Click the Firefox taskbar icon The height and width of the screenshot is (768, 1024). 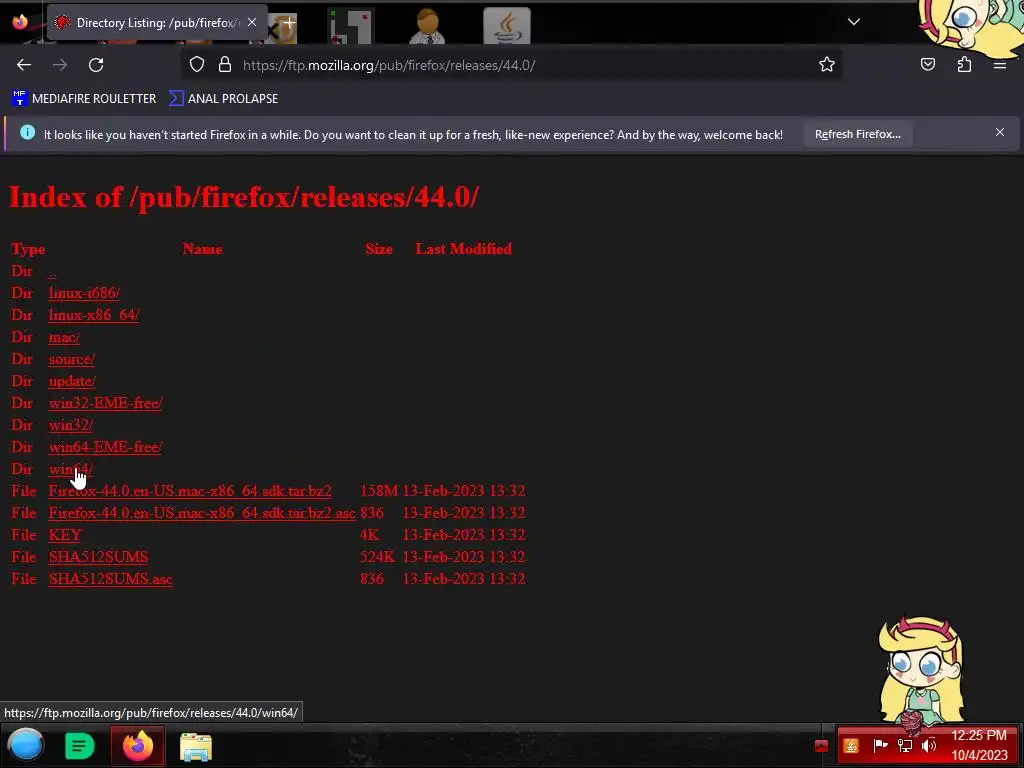138,746
